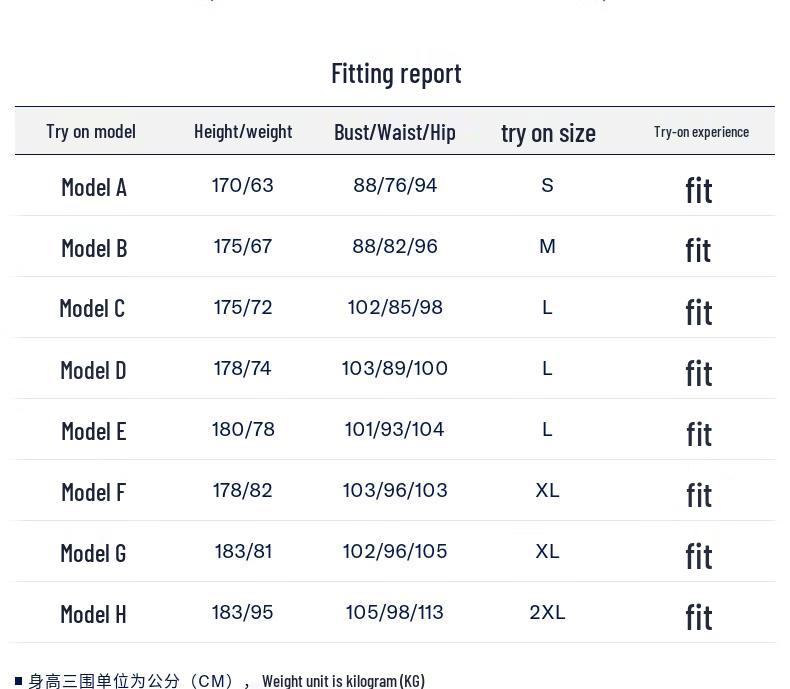Click the 178/74 height/weight cell
Screen dimensions: 790x689
coord(243,369)
